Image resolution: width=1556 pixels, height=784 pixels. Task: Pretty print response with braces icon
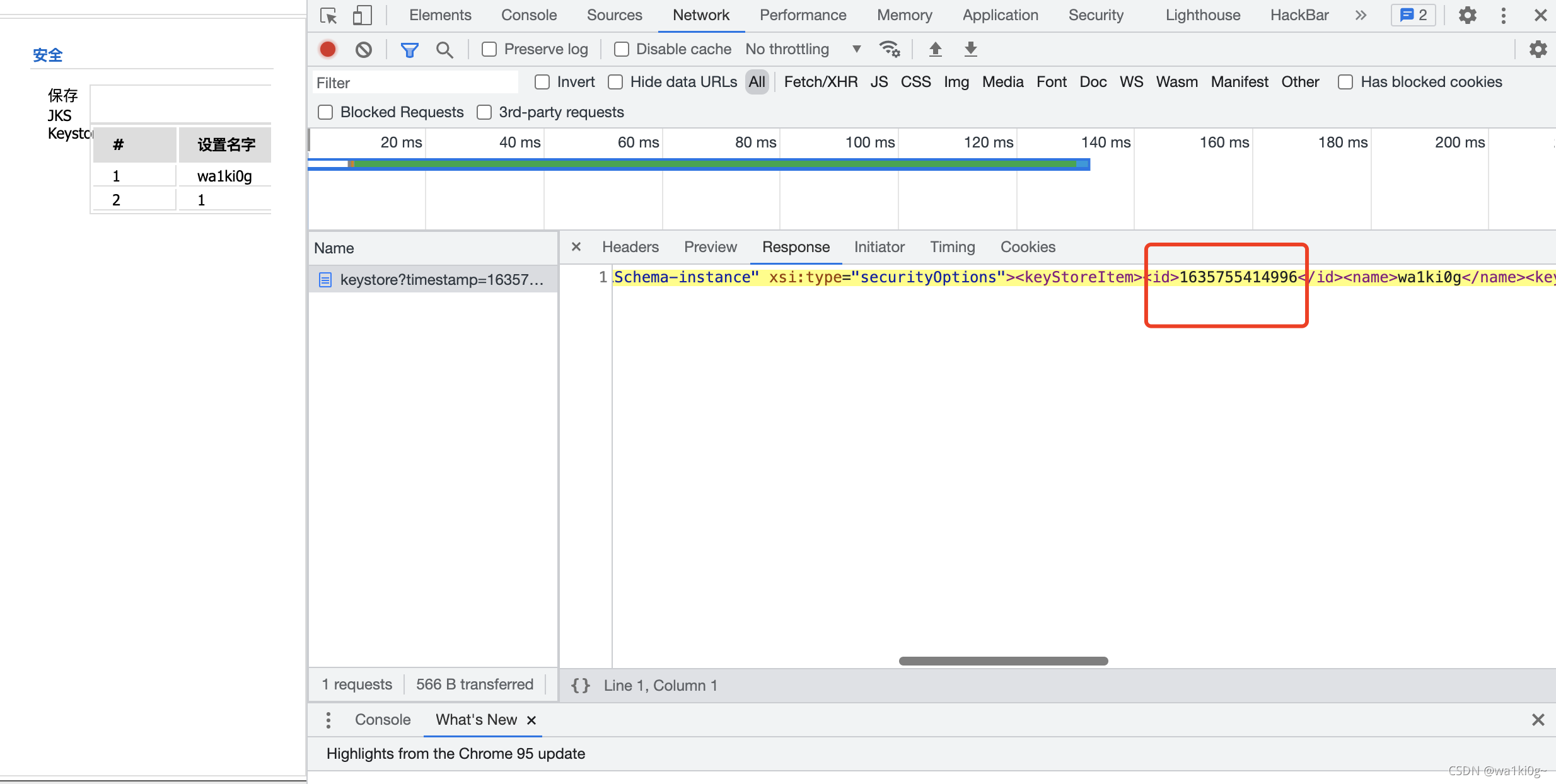pyautogui.click(x=580, y=686)
